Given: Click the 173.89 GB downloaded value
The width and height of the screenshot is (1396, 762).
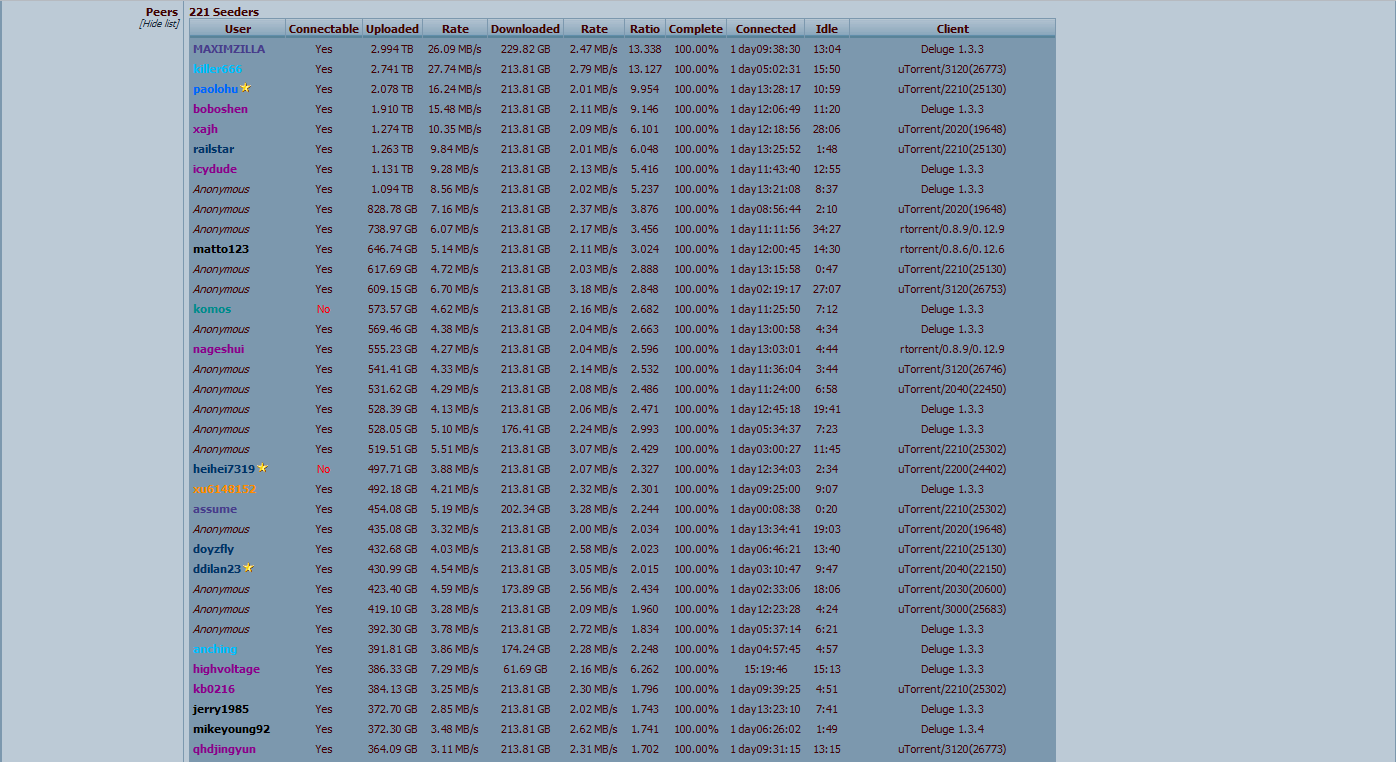Looking at the screenshot, I should click(525, 589).
